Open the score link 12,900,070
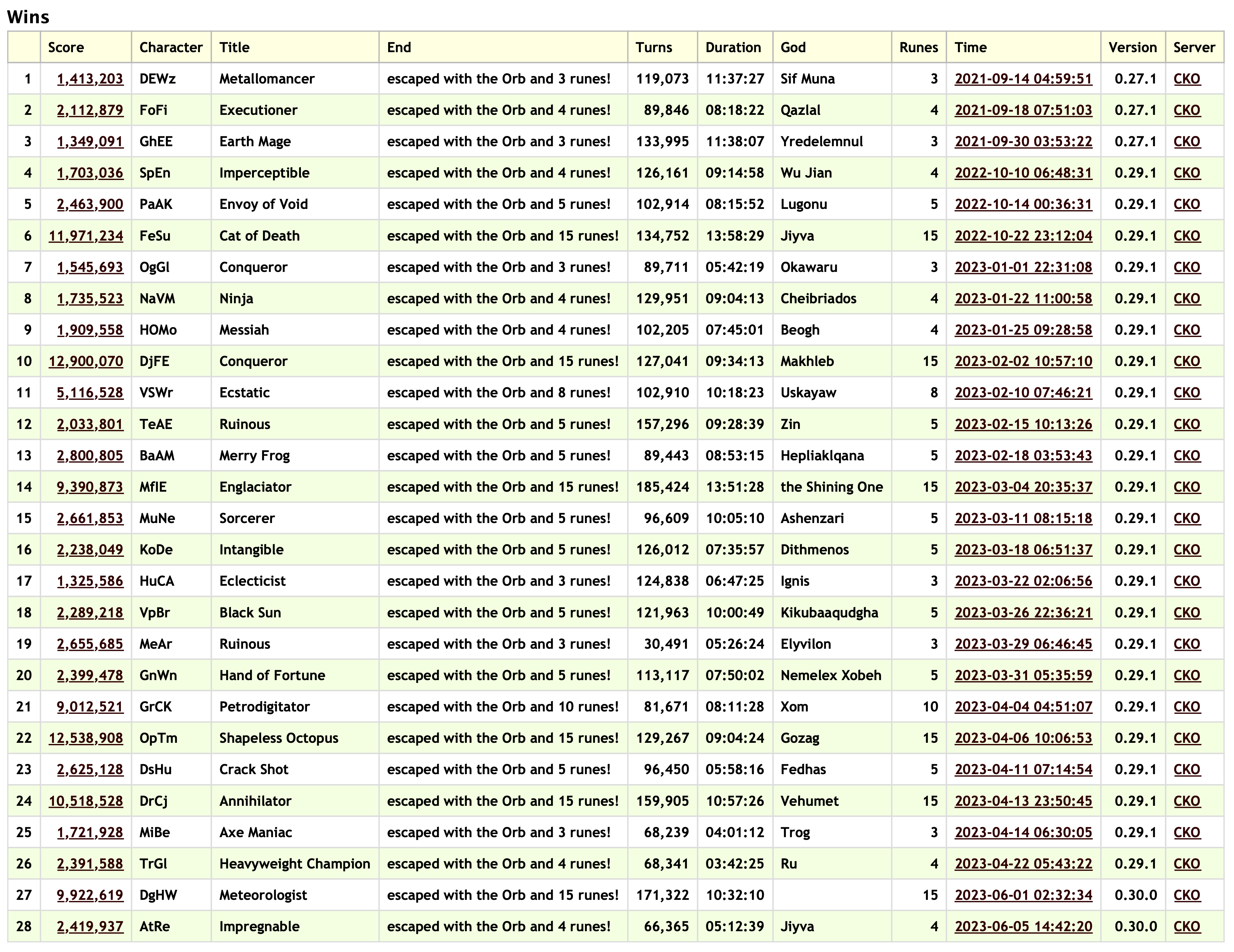1234x952 pixels. (86, 361)
